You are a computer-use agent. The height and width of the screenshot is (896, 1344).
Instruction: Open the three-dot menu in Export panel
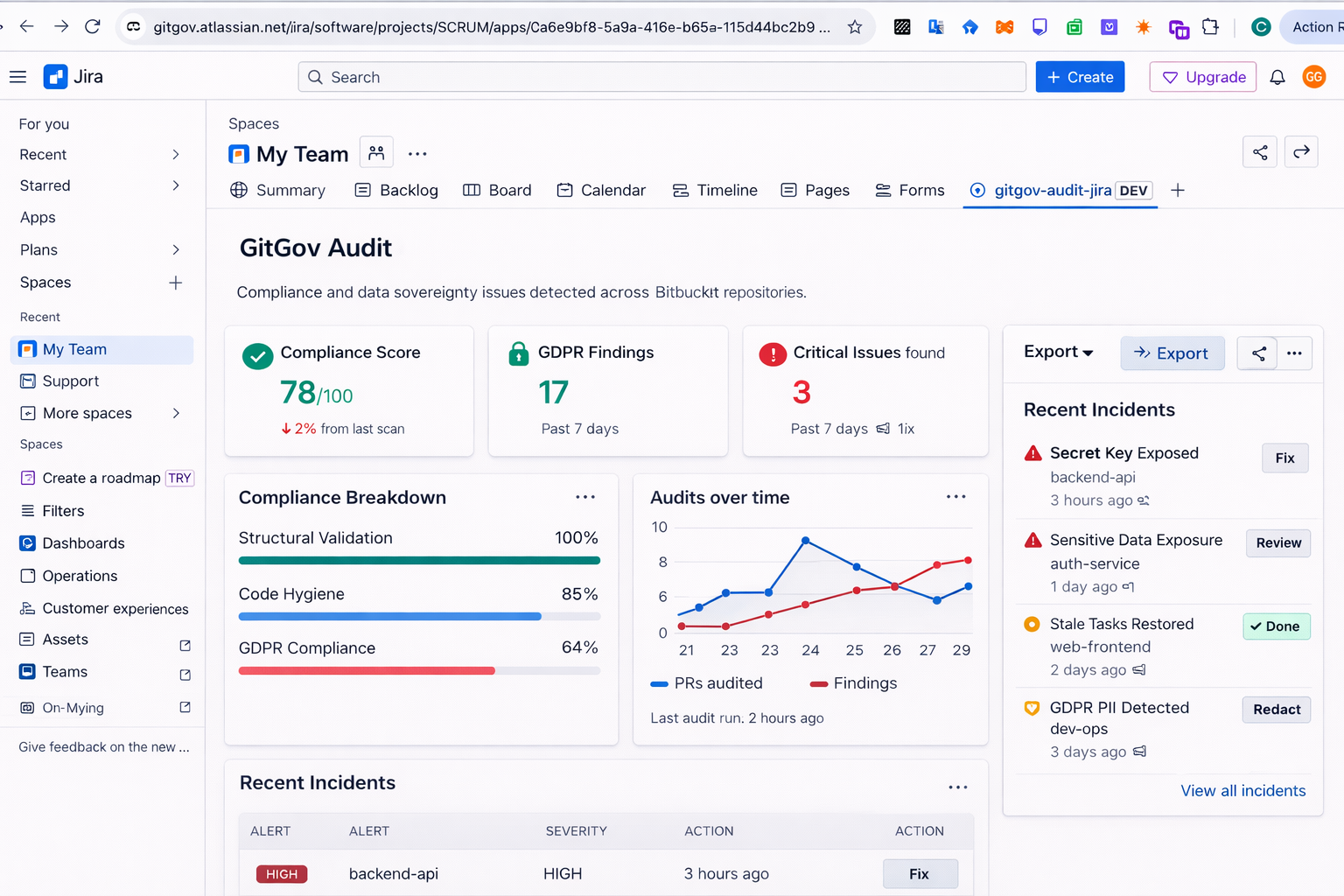pyautogui.click(x=1295, y=353)
